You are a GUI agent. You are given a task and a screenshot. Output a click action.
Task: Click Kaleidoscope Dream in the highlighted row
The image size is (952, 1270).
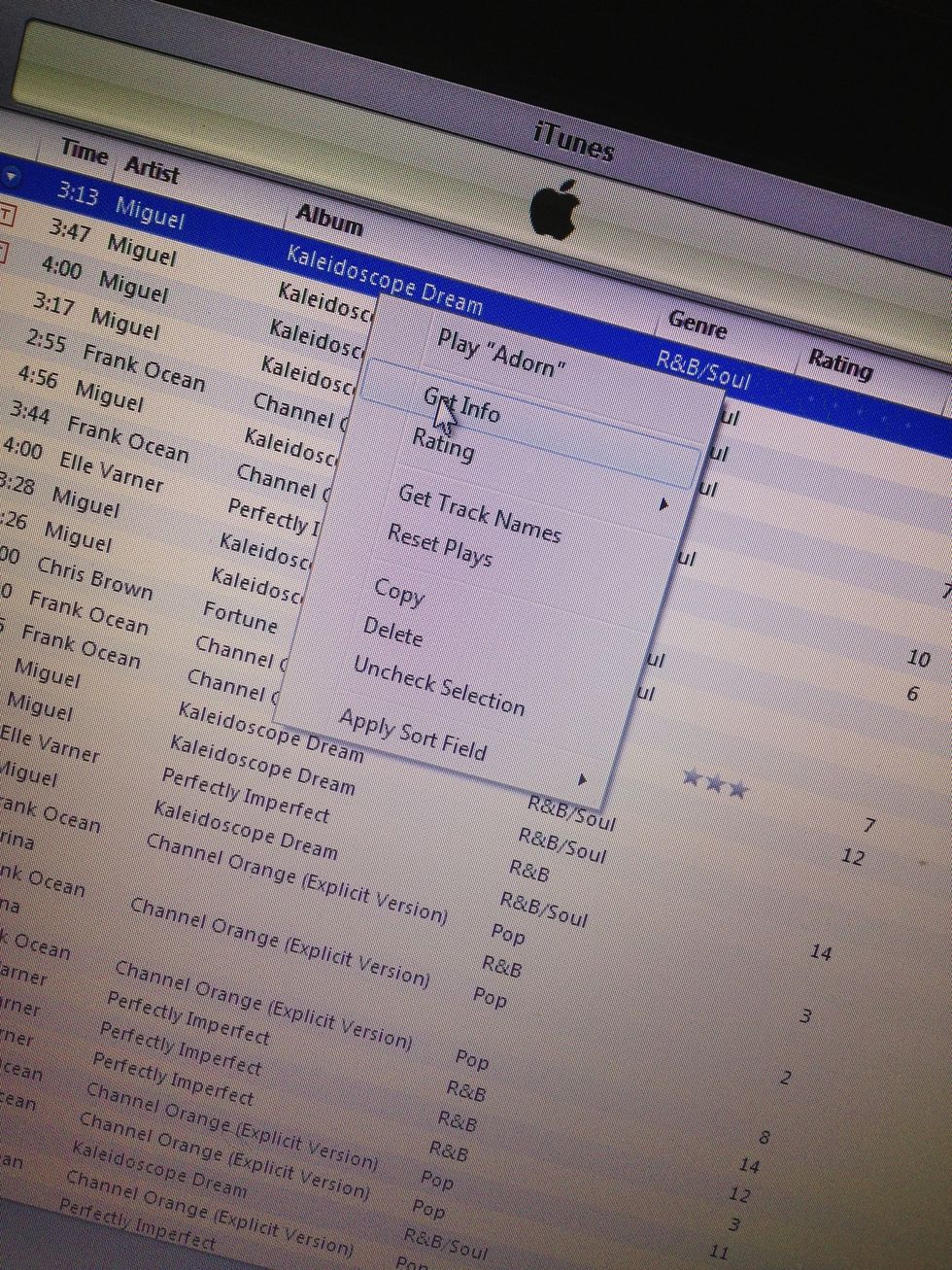pos(385,280)
